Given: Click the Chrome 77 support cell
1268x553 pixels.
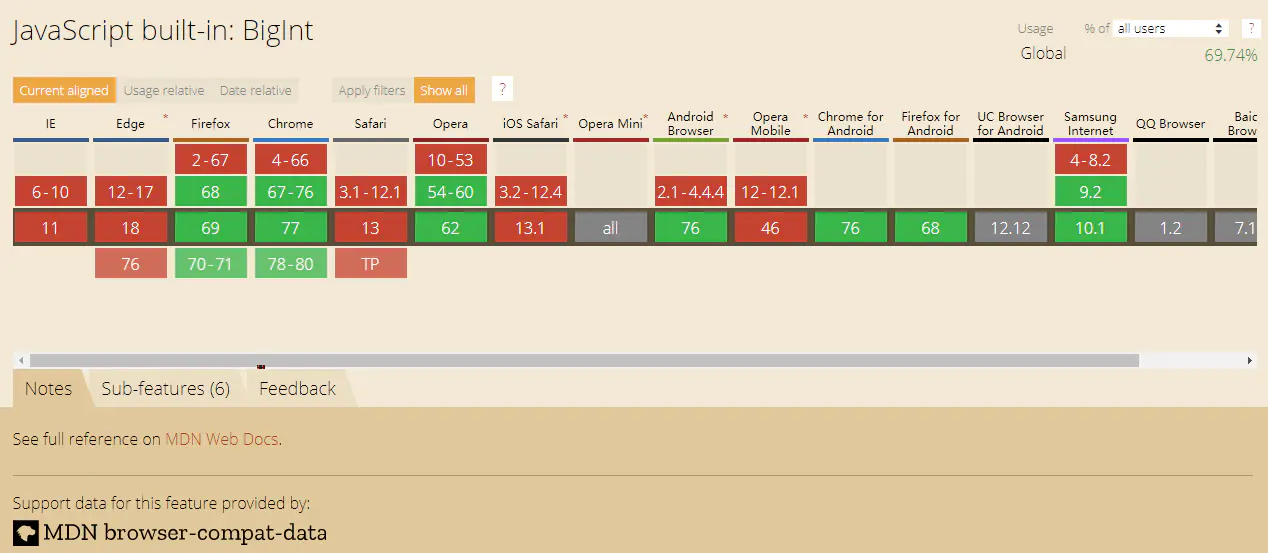Looking at the screenshot, I should coord(290,228).
